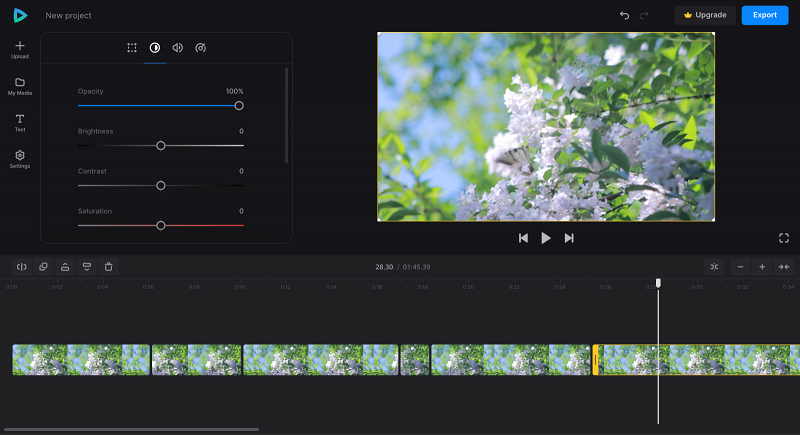Enter fullscreen preview

(x=784, y=238)
